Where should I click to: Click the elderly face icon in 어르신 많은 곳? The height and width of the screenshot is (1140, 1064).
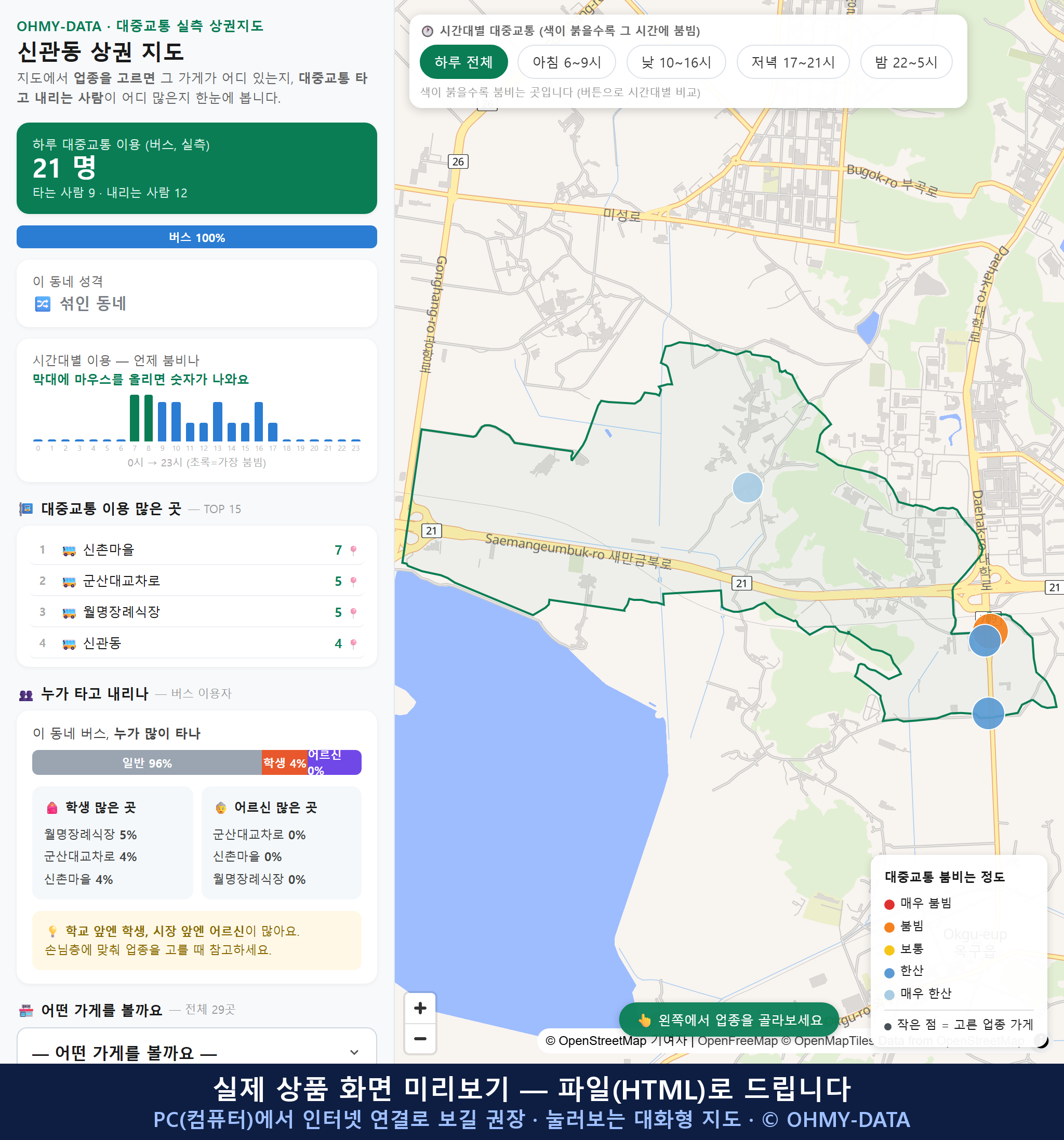(x=221, y=808)
